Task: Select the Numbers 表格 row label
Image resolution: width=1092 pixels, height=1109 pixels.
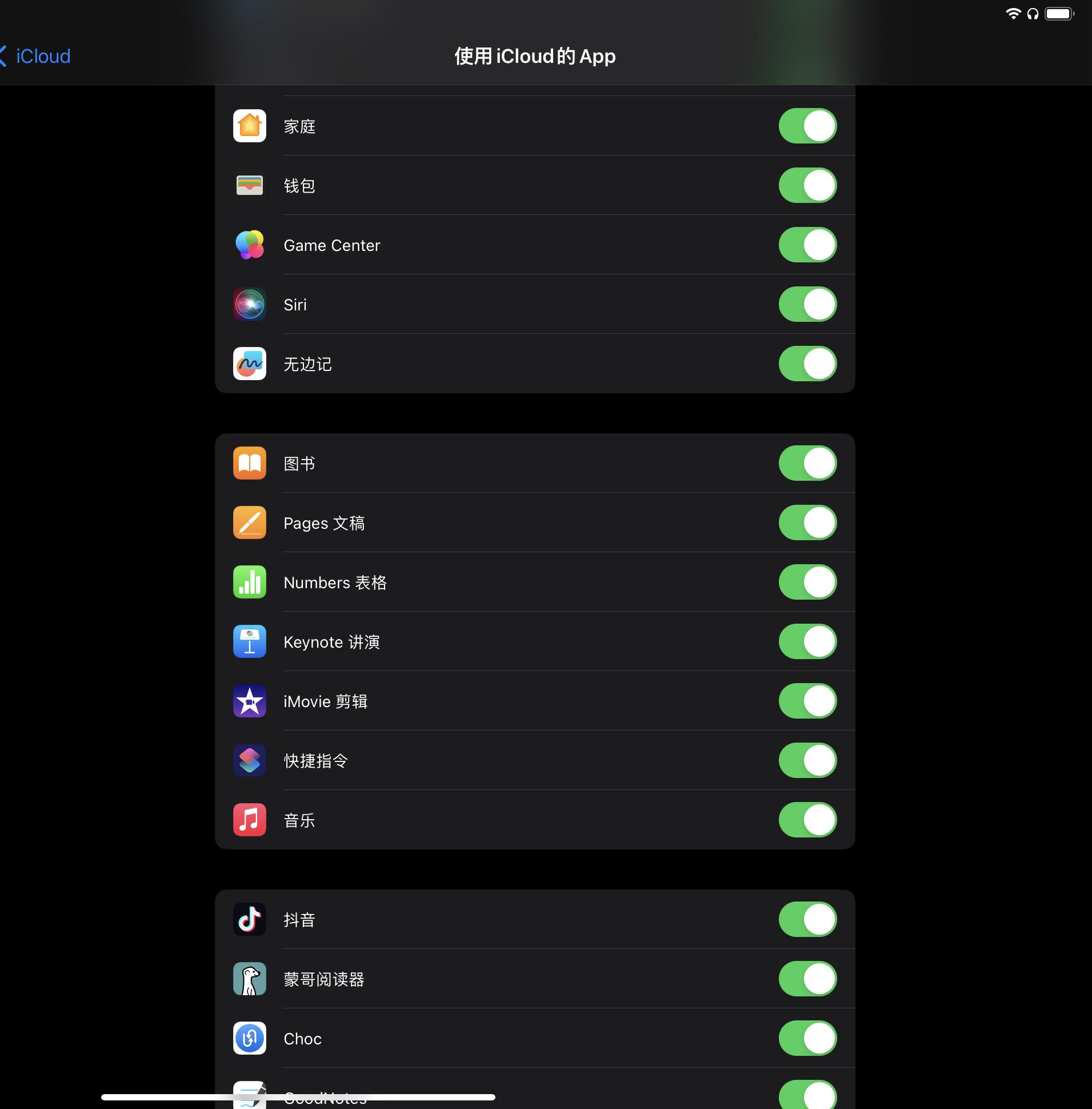Action: pos(335,583)
